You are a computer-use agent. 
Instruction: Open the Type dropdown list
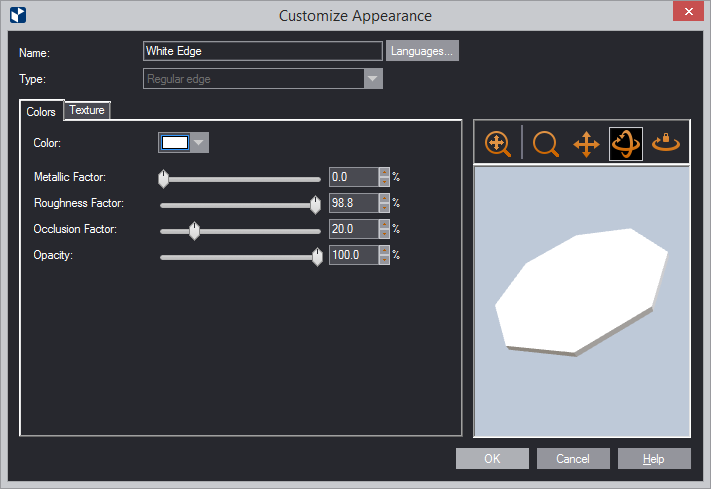(x=373, y=79)
